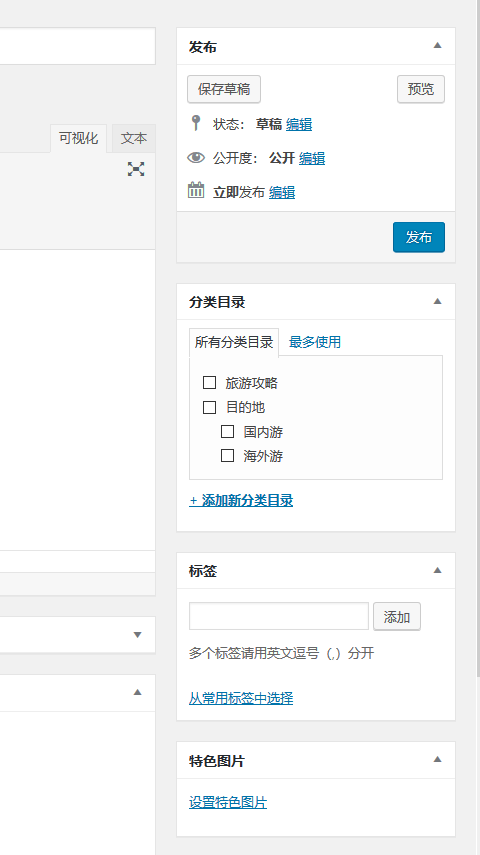The image size is (480, 855).
Task: Check the 海外游 category
Action: coord(227,455)
